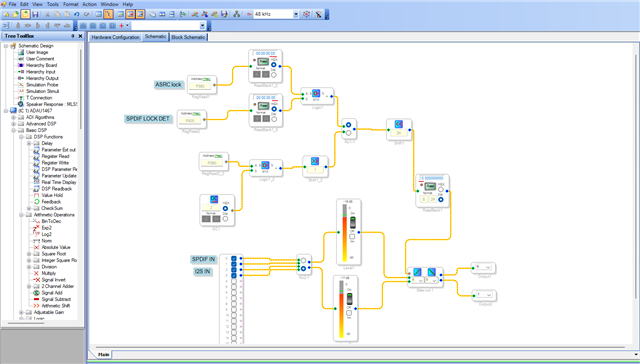Viewport: 640px width, 364px height.
Task: Pin the Tree ToolBox panel
Action: pos(73,36)
